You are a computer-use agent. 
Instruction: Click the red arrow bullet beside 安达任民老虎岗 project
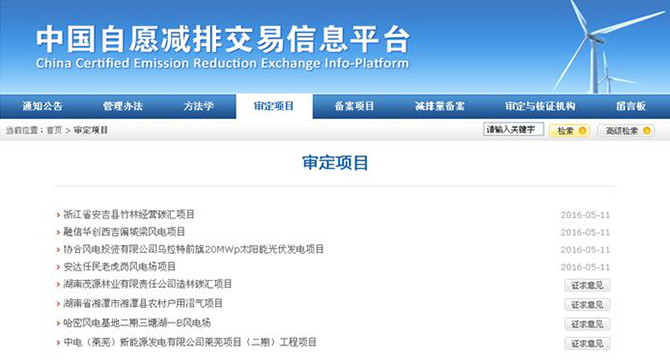pyautogui.click(x=58, y=267)
